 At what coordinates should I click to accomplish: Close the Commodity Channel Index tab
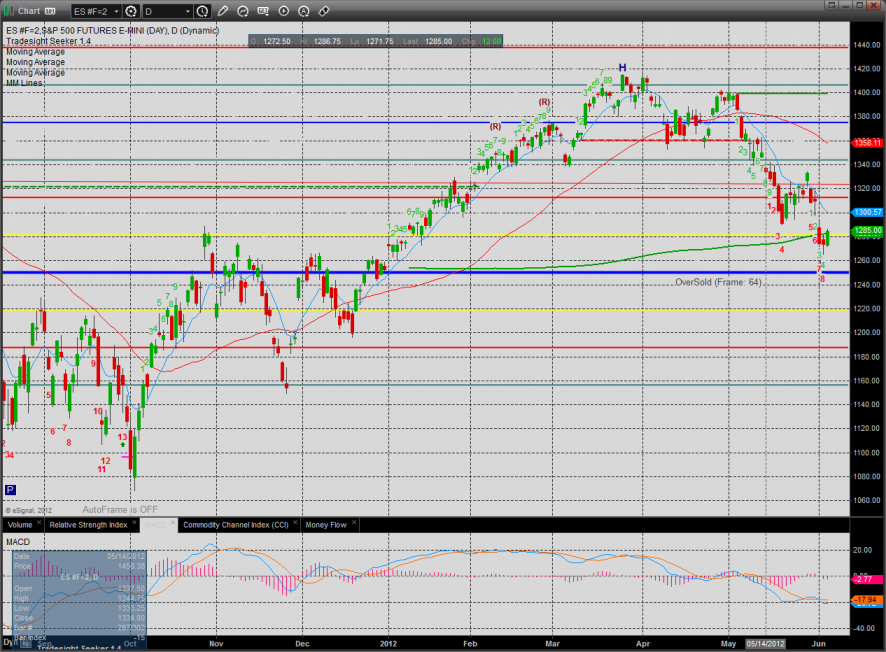[x=295, y=523]
